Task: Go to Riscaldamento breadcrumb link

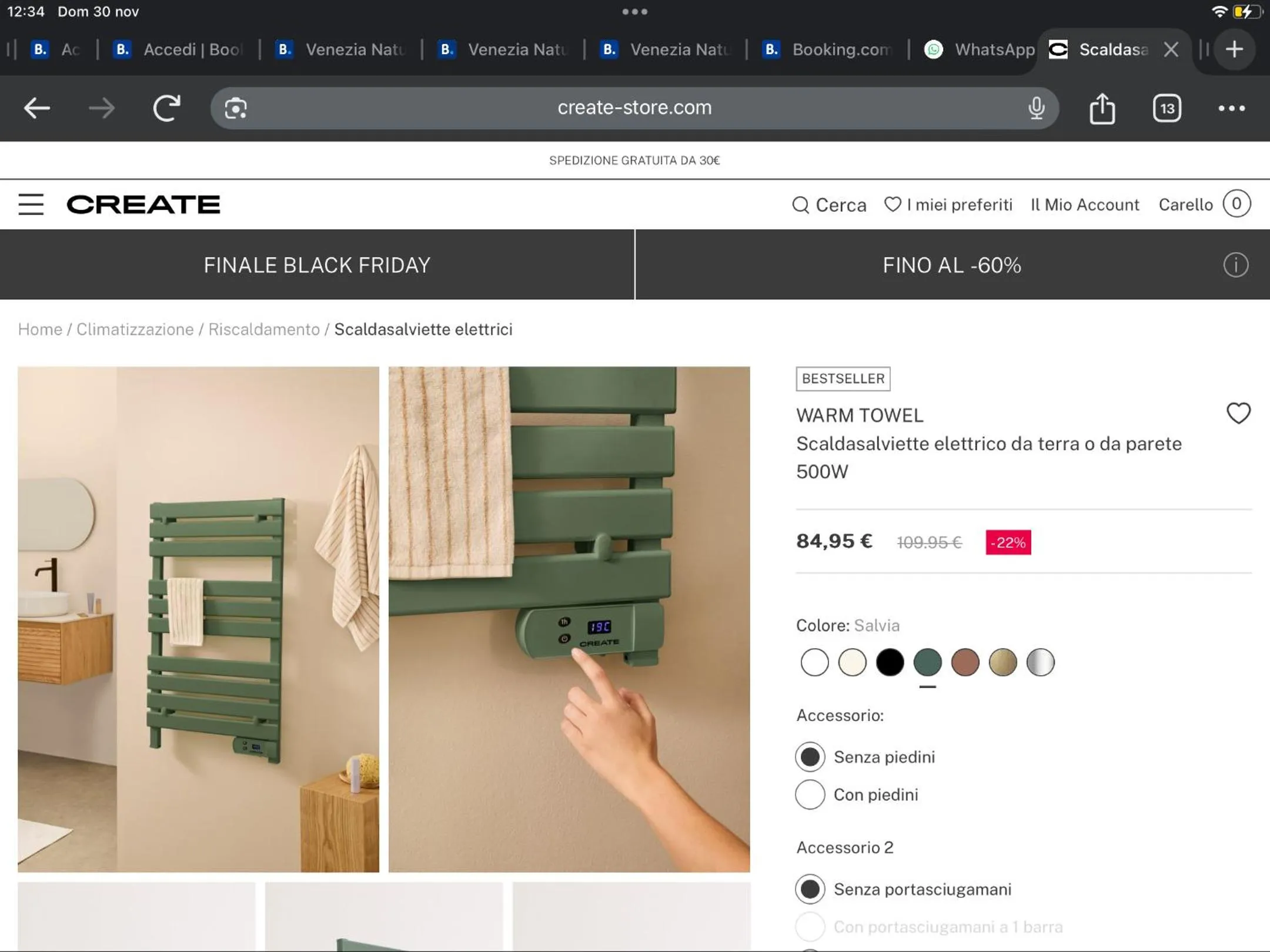Action: tap(264, 329)
